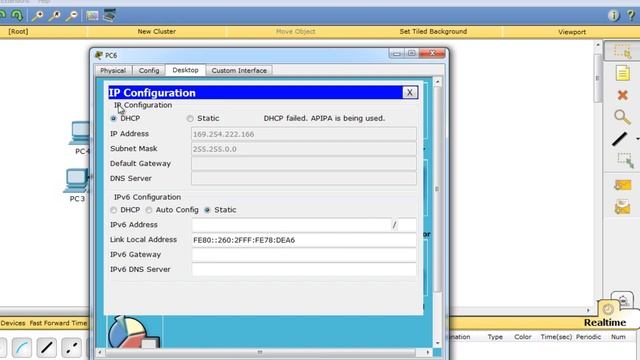Click the [Root] navigation button

click(x=18, y=31)
